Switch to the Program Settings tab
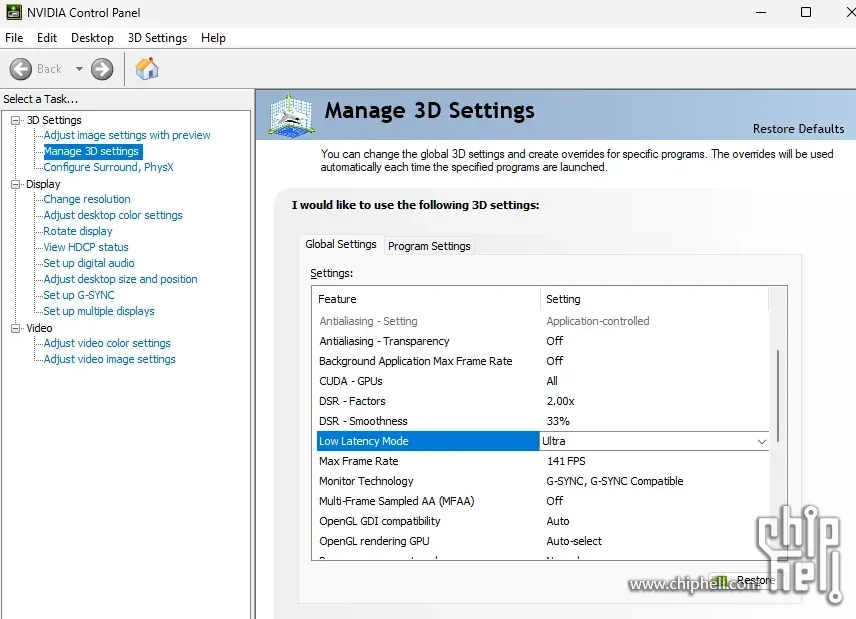The image size is (856, 619). point(429,246)
